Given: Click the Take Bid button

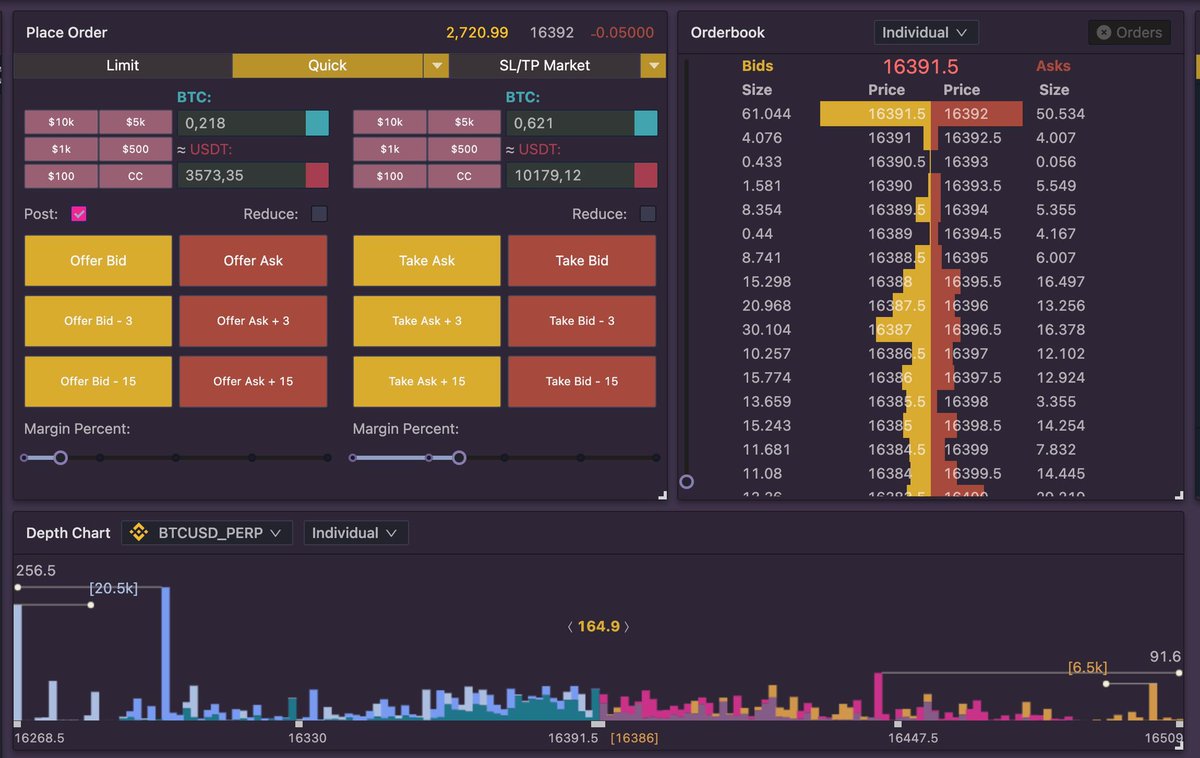Looking at the screenshot, I should point(582,261).
